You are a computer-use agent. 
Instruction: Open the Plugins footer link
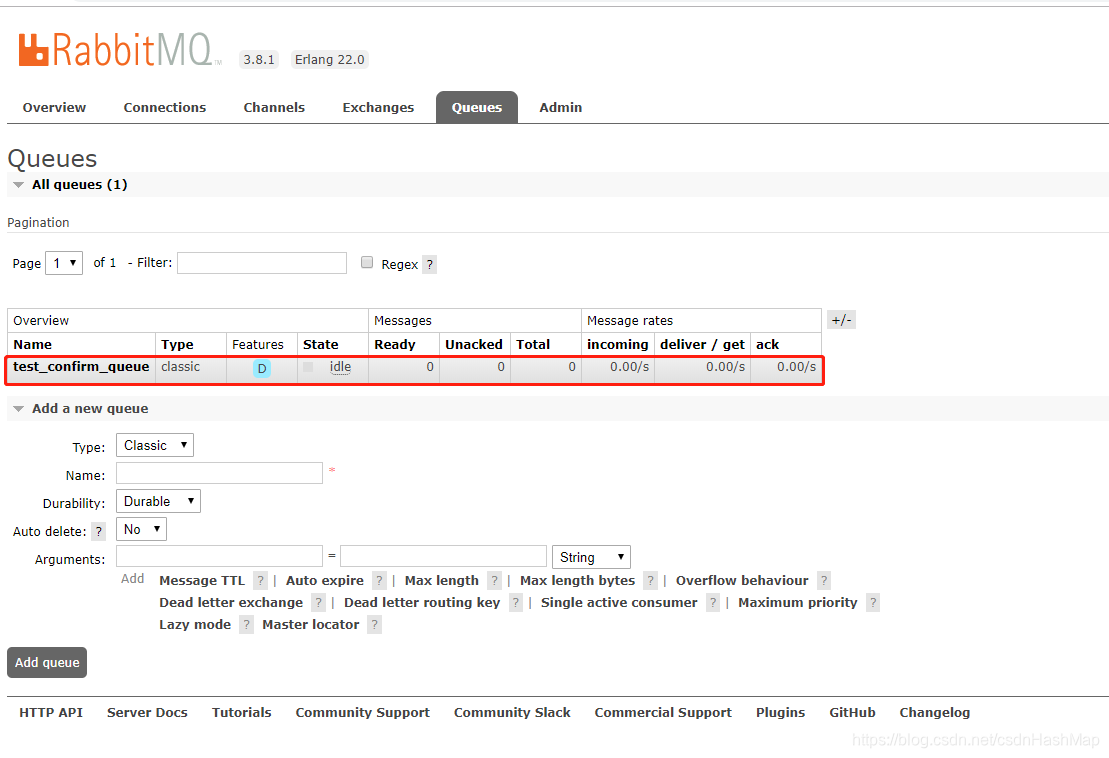[x=780, y=713]
